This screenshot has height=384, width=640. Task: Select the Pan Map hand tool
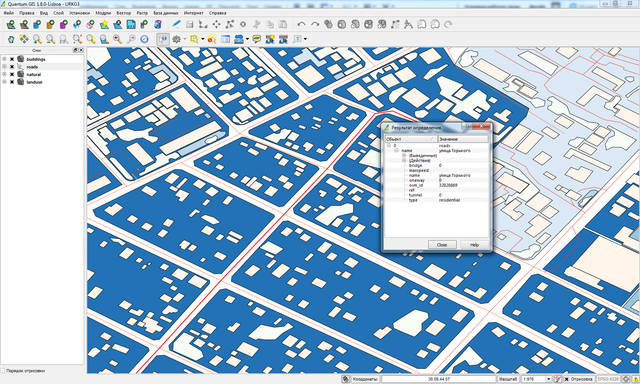point(11,39)
